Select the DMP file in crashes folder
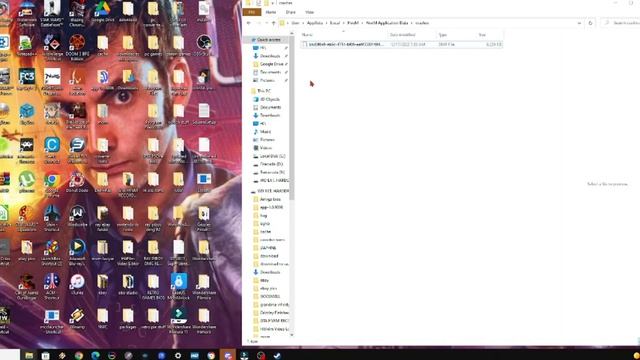Viewport: 640px width, 360px height. pos(402,44)
